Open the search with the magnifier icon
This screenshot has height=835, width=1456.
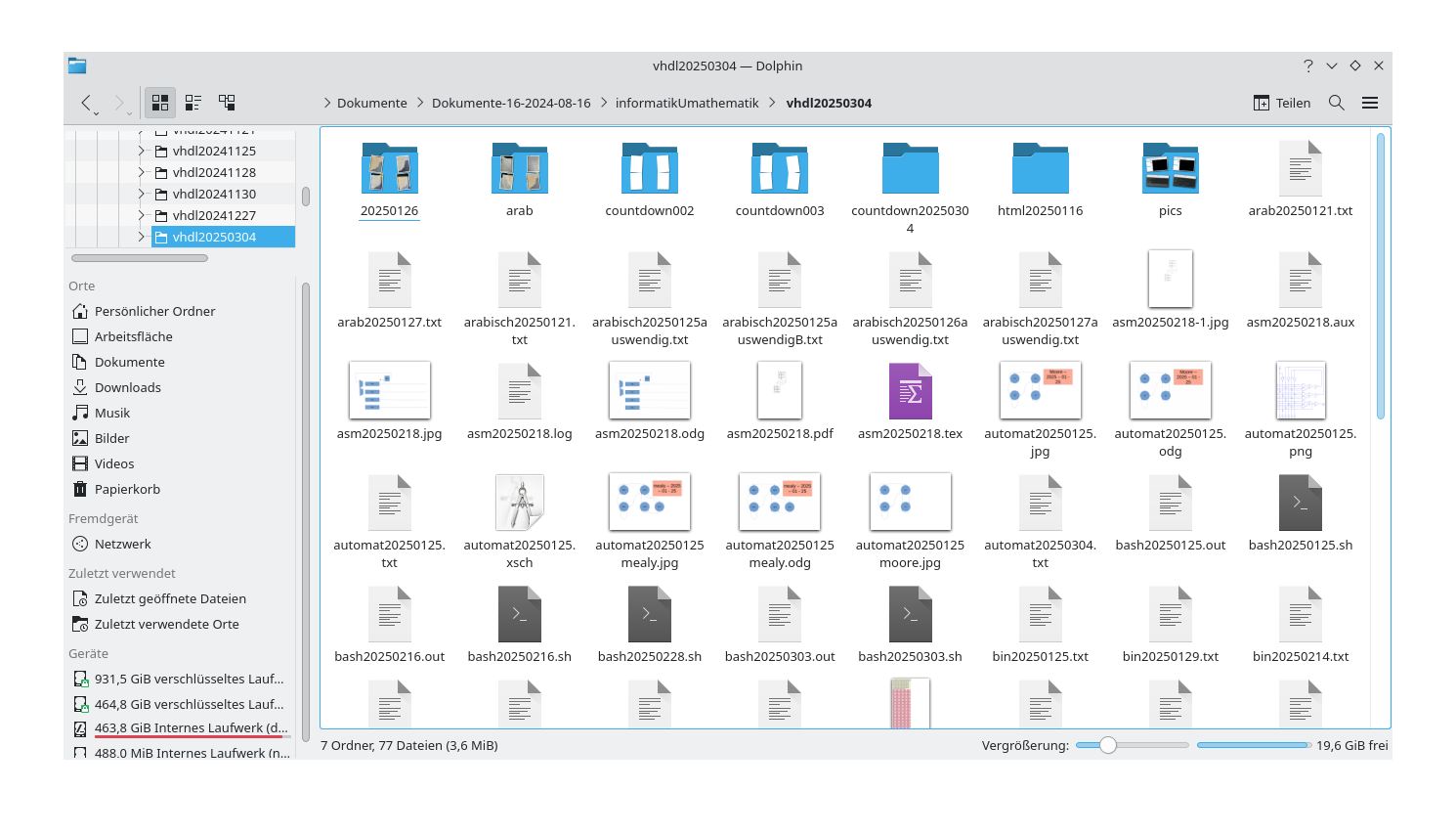point(1336,102)
